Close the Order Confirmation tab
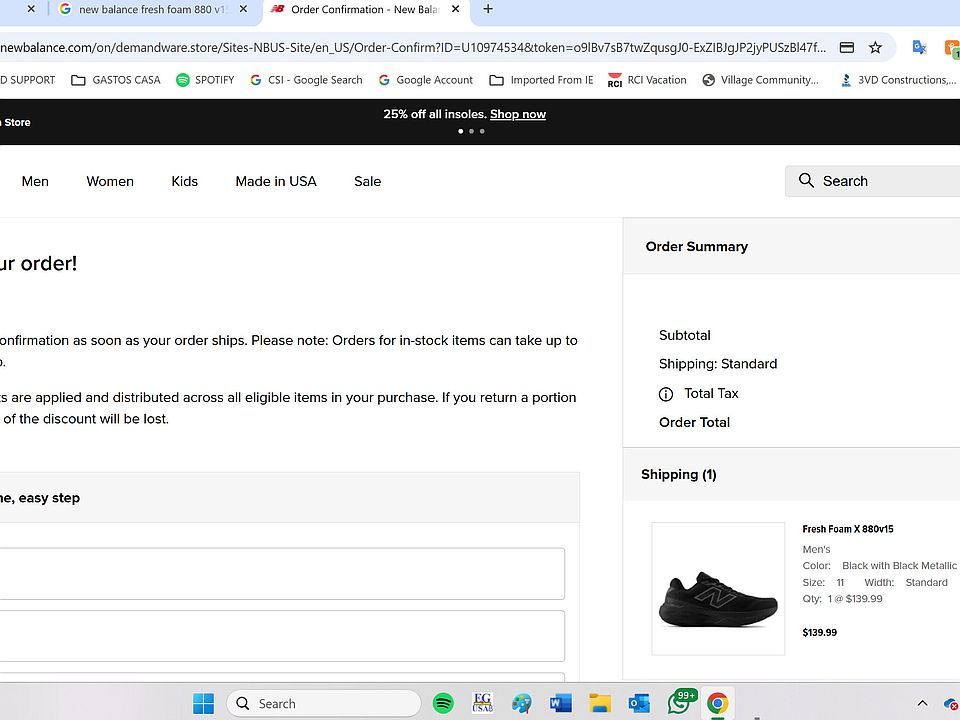This screenshot has height=720, width=960. [x=455, y=9]
